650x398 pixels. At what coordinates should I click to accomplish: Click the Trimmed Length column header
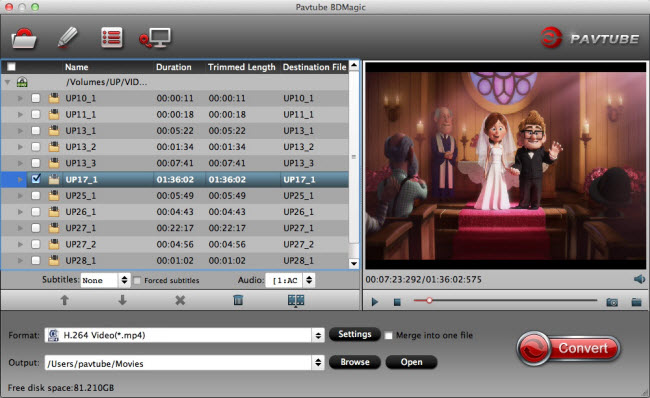coord(242,67)
